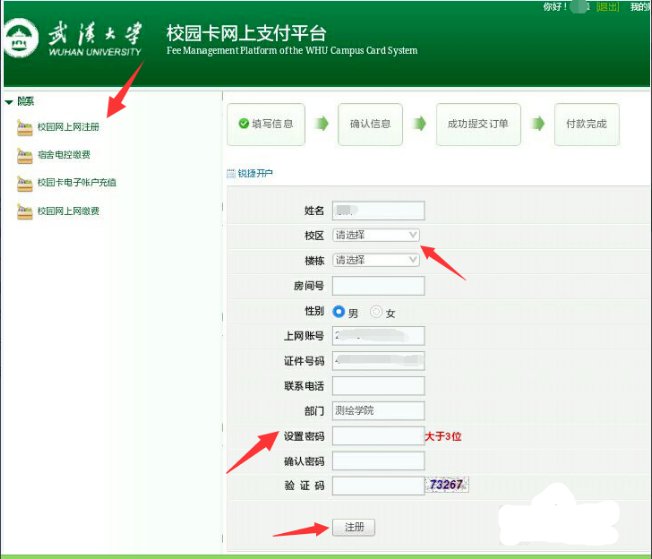The width and height of the screenshot is (652, 559).
Task: Click the 填写信息 step box
Action: [266, 124]
